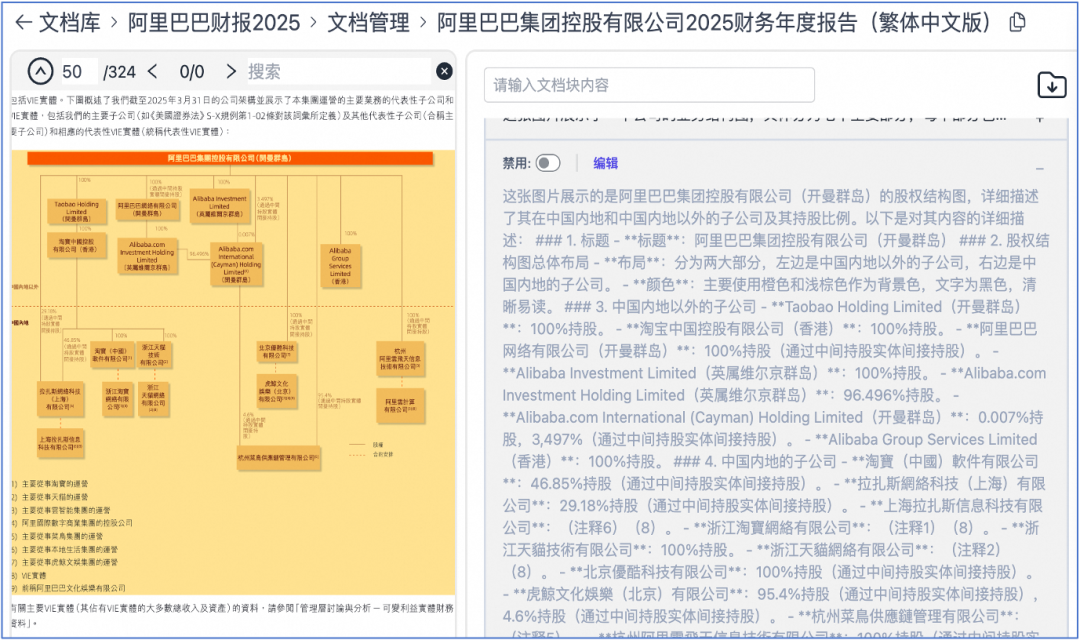
Task: Click the circled up-arrow page icon
Action: coord(40,71)
